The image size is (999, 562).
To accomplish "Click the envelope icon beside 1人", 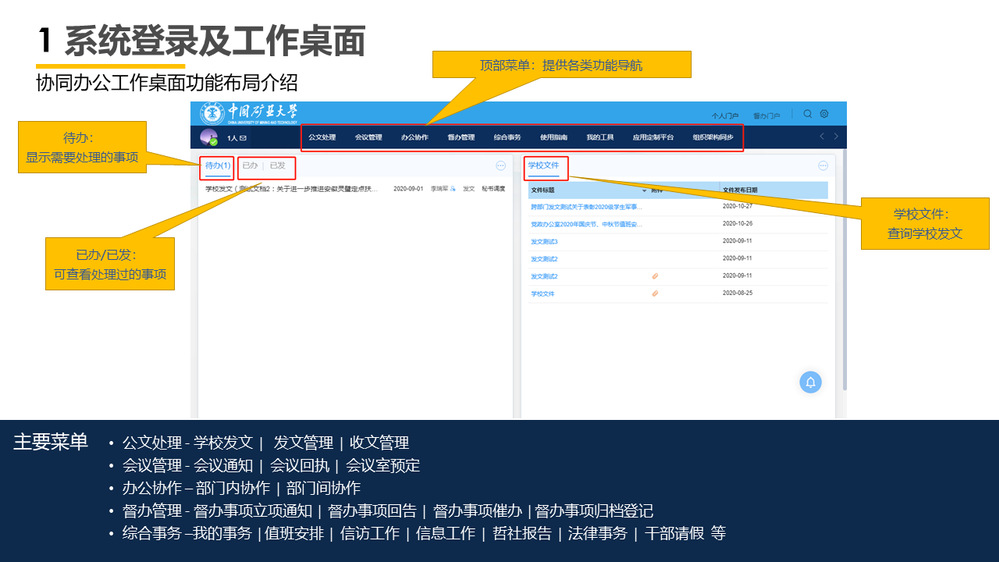I will pos(242,138).
